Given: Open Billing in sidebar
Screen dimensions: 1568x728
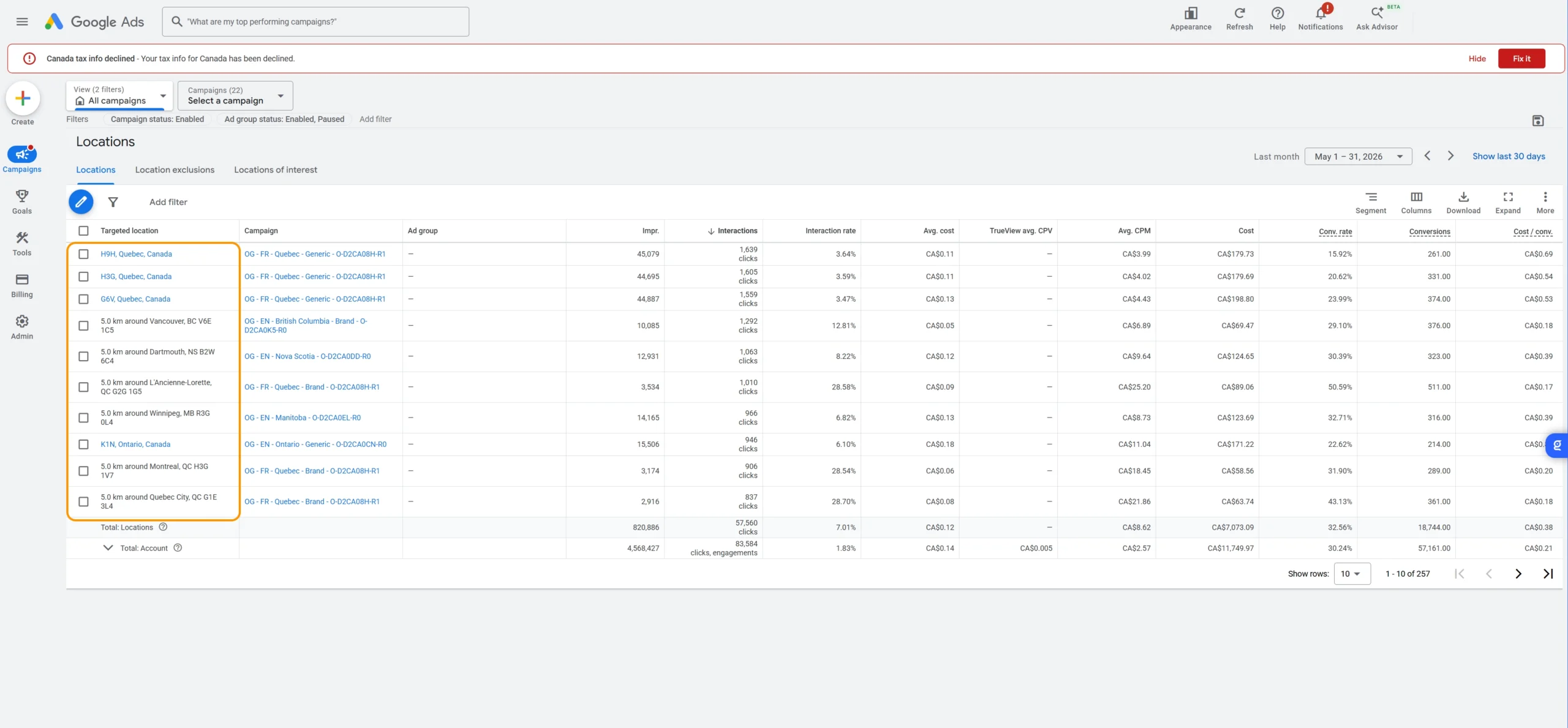Looking at the screenshot, I should pyautogui.click(x=22, y=285).
